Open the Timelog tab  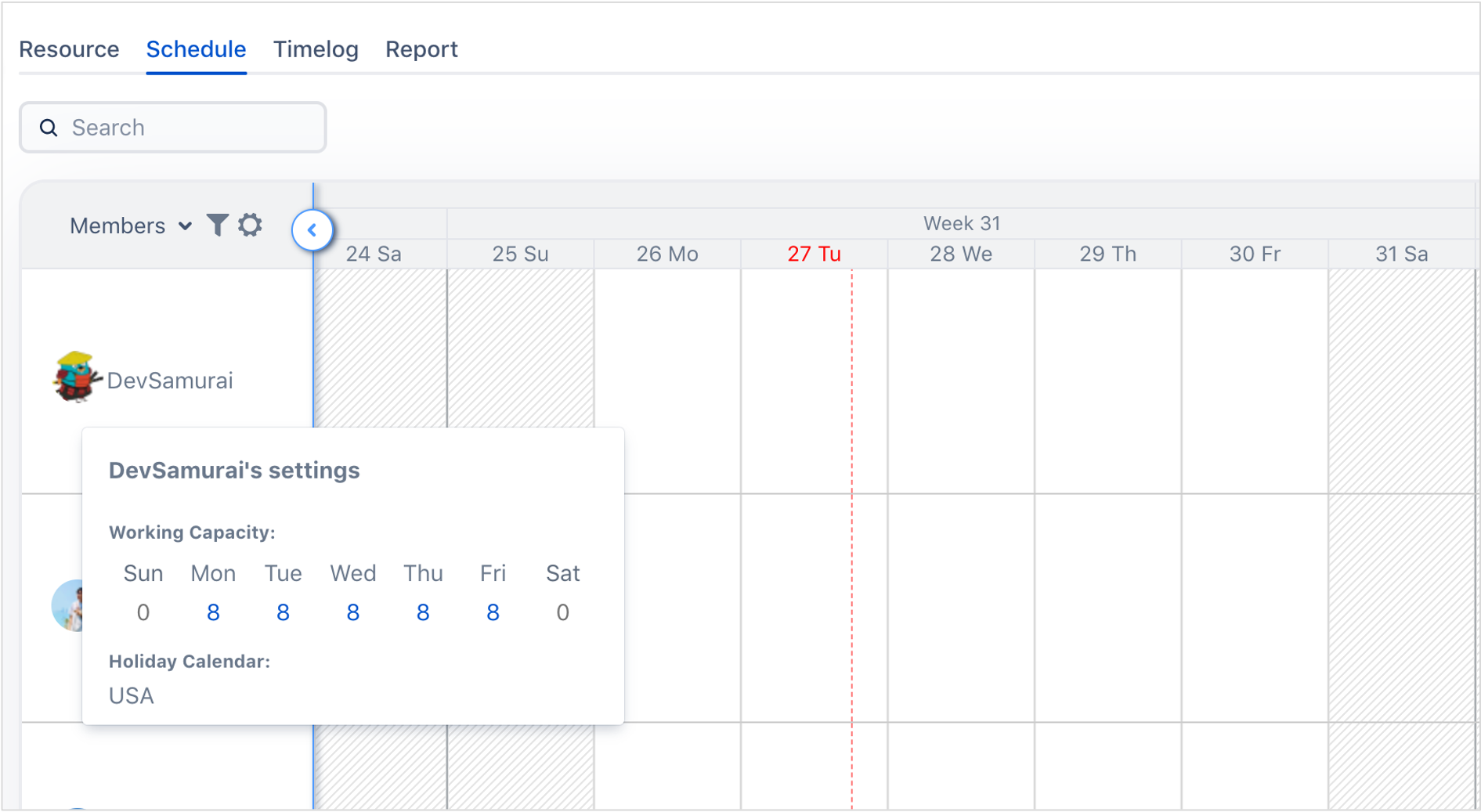coord(316,49)
